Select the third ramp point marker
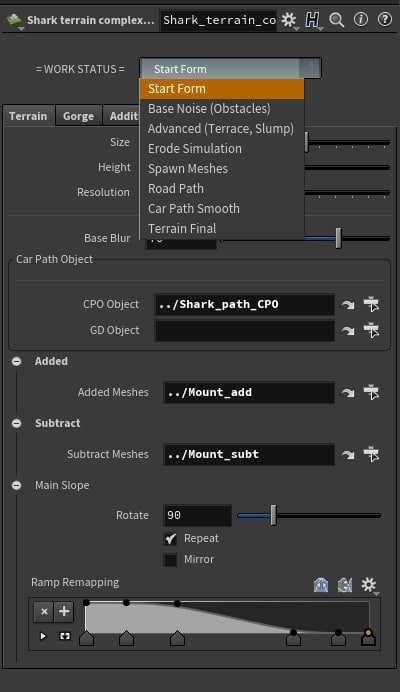This screenshot has width=400, height=692. (177, 639)
